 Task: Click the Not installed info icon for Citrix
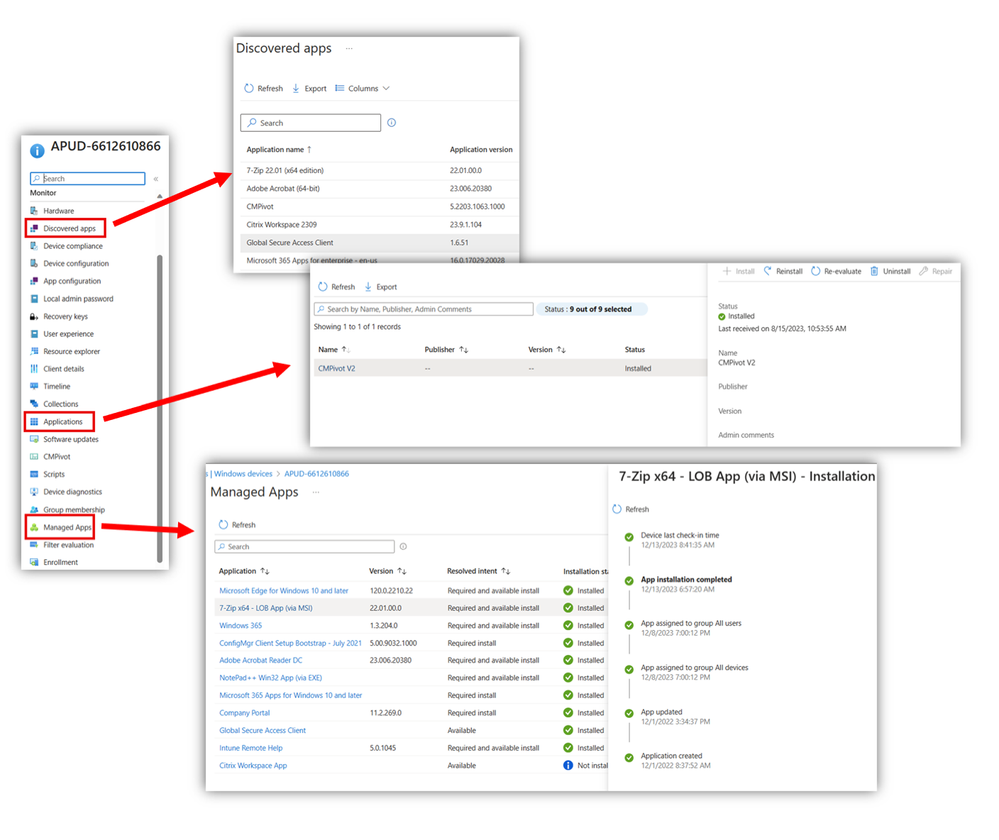click(x=568, y=765)
